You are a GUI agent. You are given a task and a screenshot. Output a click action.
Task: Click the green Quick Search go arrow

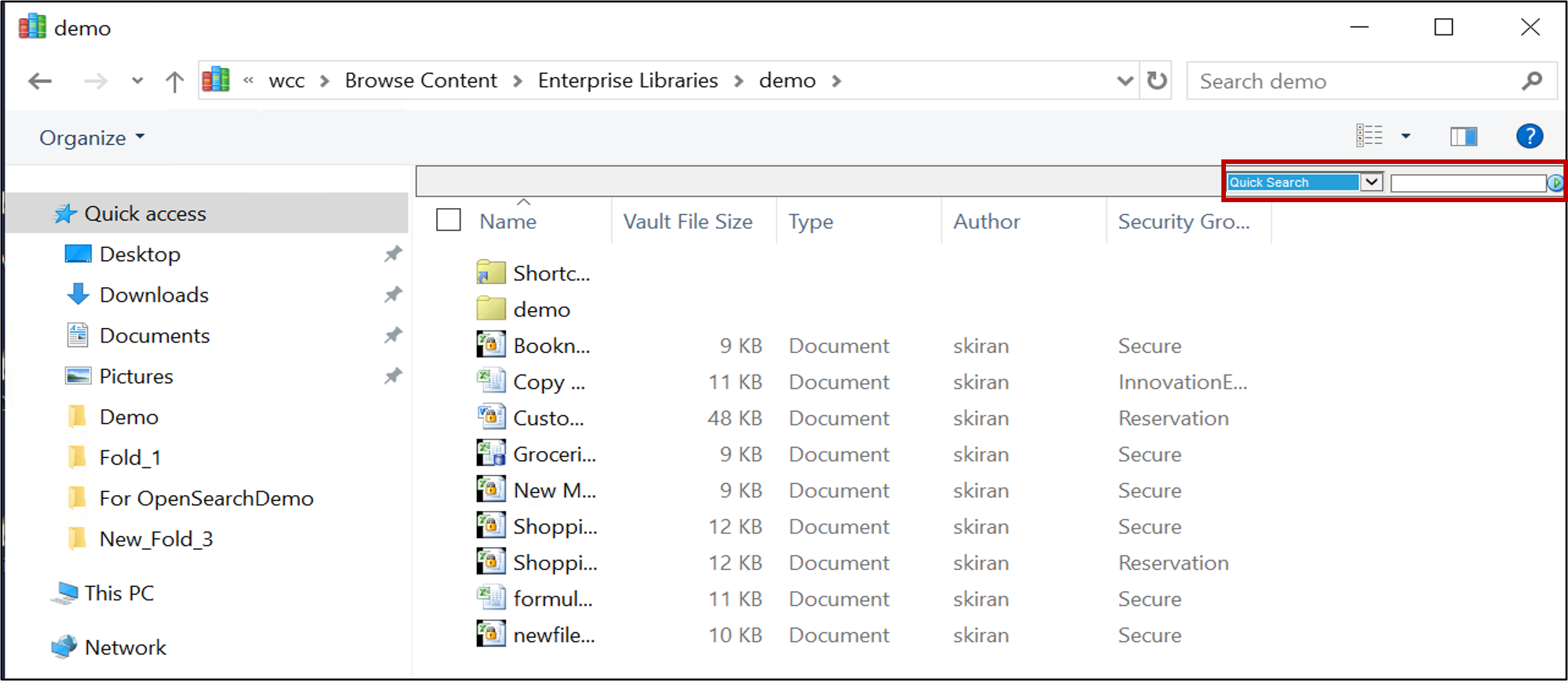(1555, 183)
